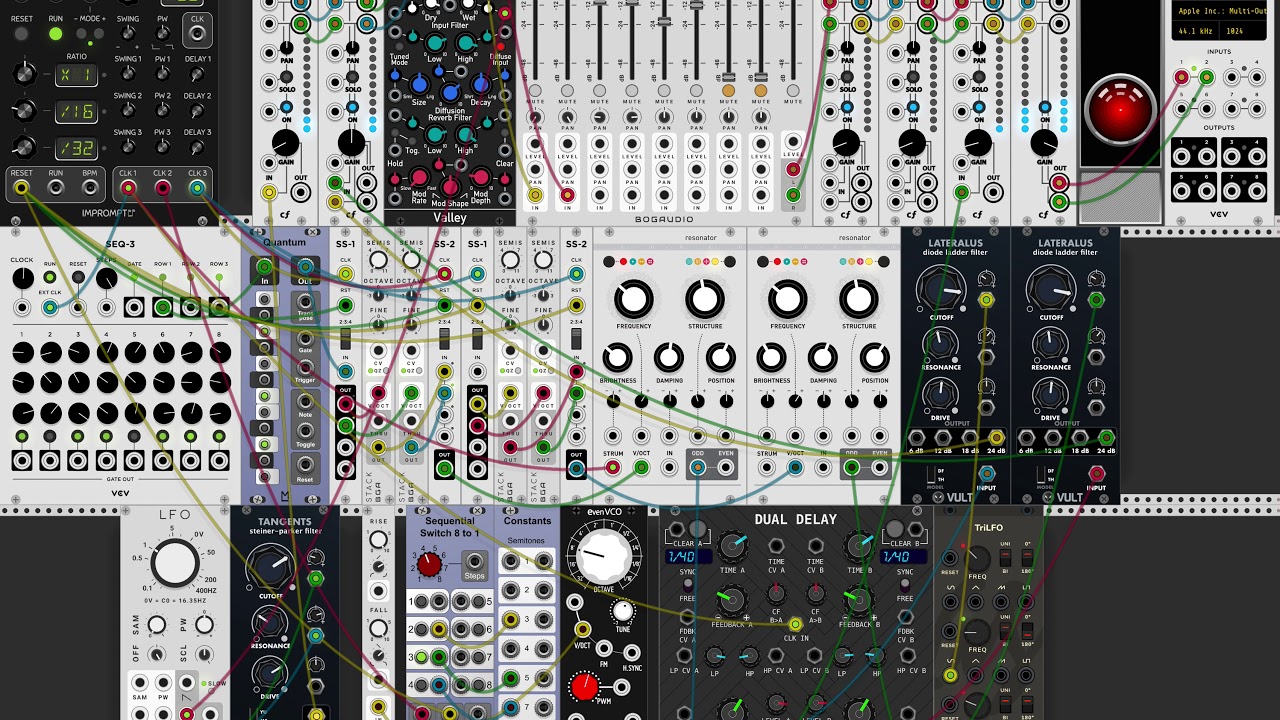Click the Reset jack on Quantum

click(x=305, y=464)
